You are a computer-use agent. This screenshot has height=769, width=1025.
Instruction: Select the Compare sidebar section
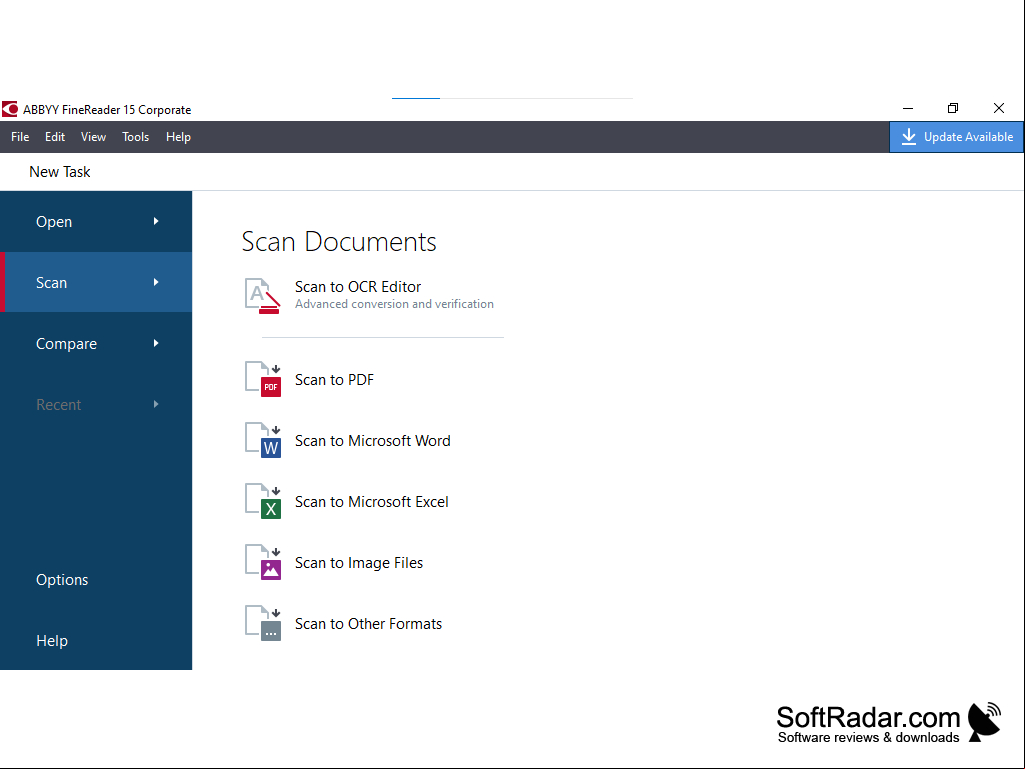pyautogui.click(x=96, y=343)
